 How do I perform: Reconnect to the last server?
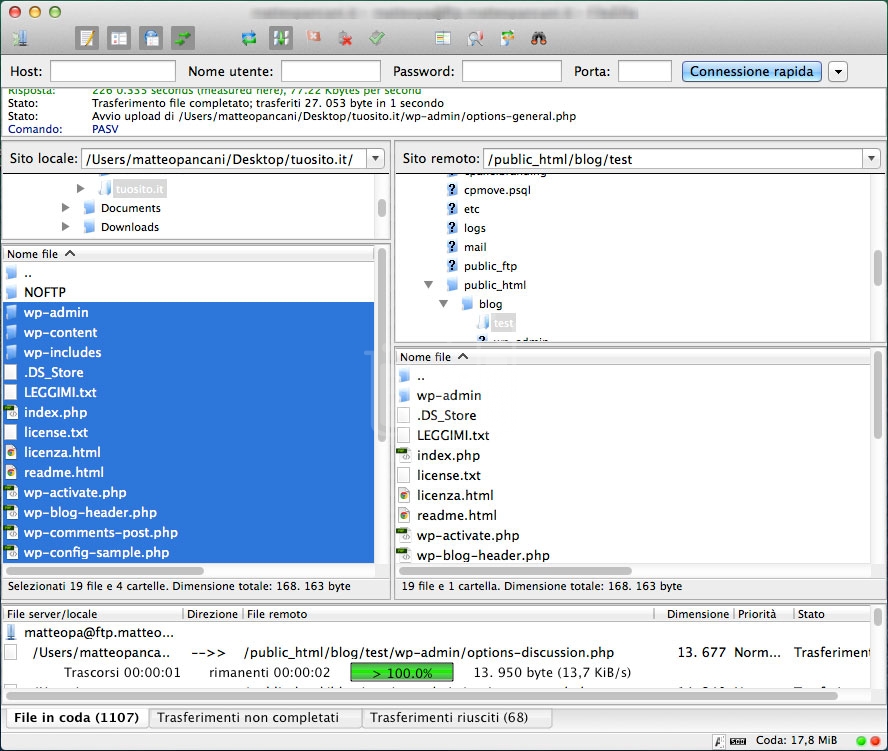[x=377, y=38]
